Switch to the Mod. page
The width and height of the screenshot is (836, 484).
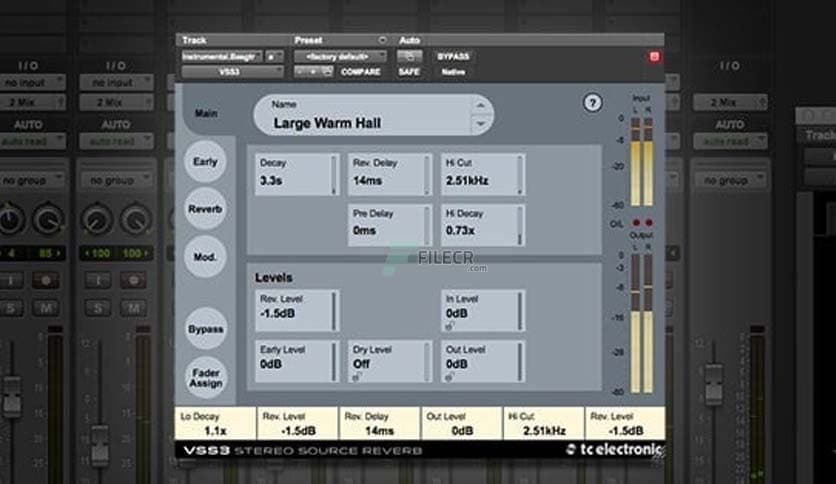coord(205,257)
